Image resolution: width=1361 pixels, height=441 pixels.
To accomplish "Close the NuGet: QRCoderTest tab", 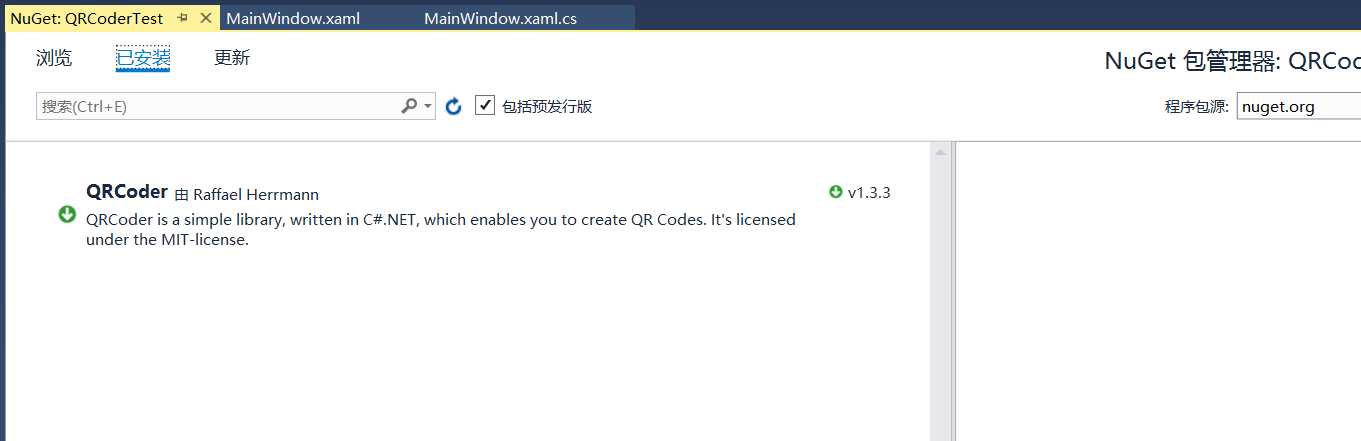I will [x=206, y=18].
